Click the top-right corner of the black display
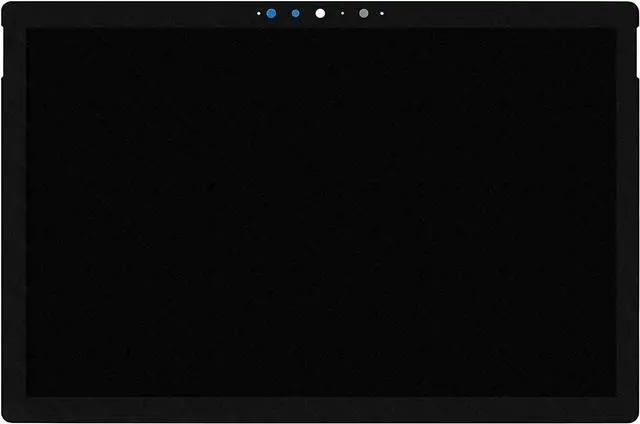The image size is (640, 424). pos(613,29)
